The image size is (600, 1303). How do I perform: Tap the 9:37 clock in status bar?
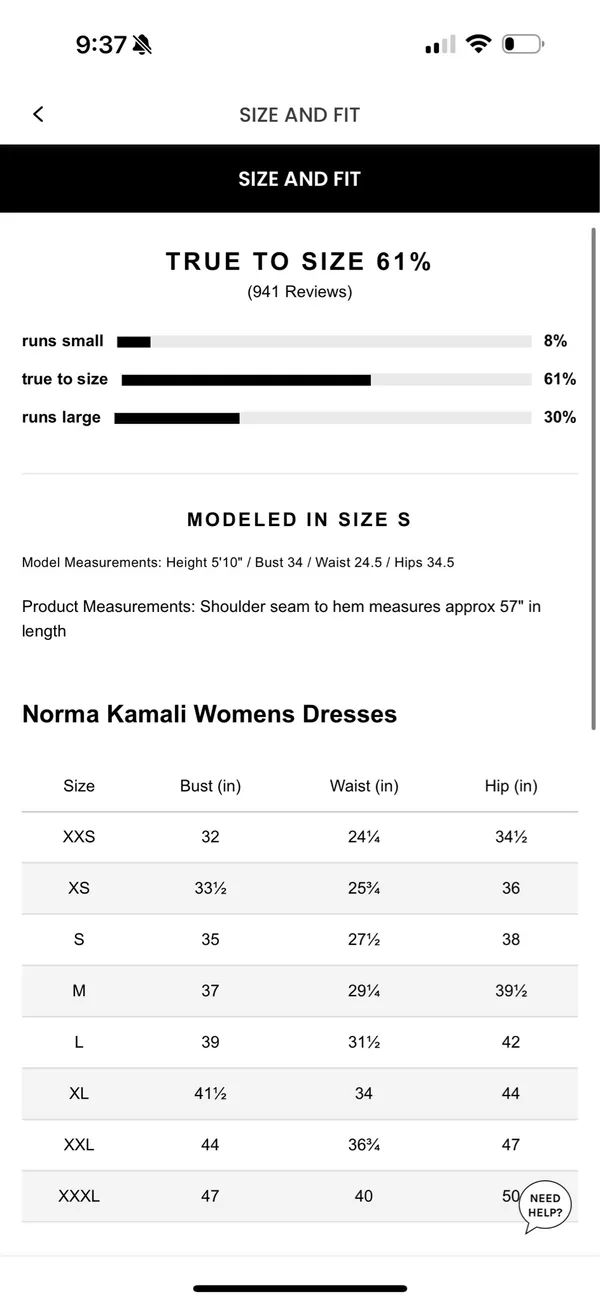101,44
